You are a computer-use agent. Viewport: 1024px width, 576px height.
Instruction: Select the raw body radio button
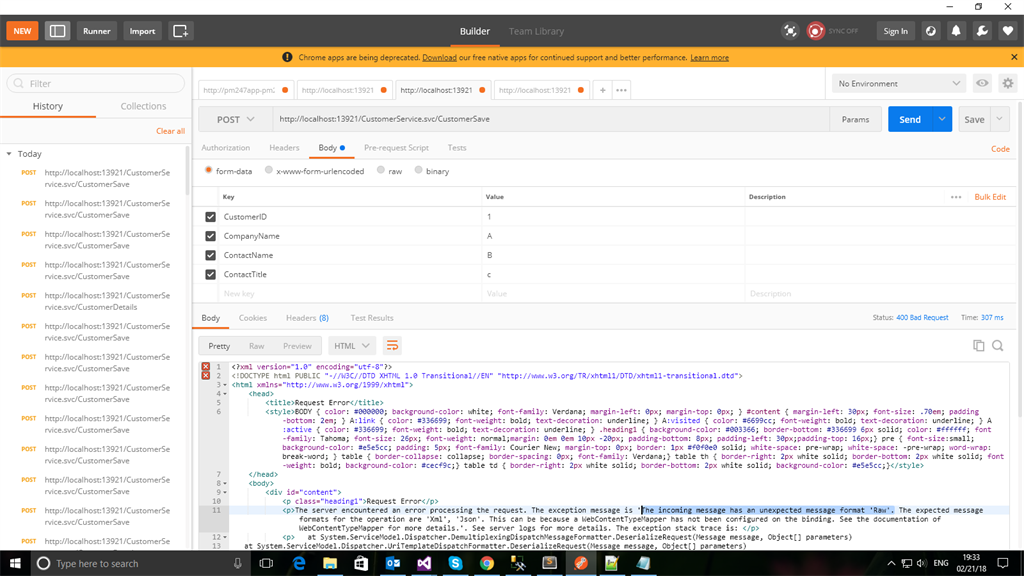(381, 170)
